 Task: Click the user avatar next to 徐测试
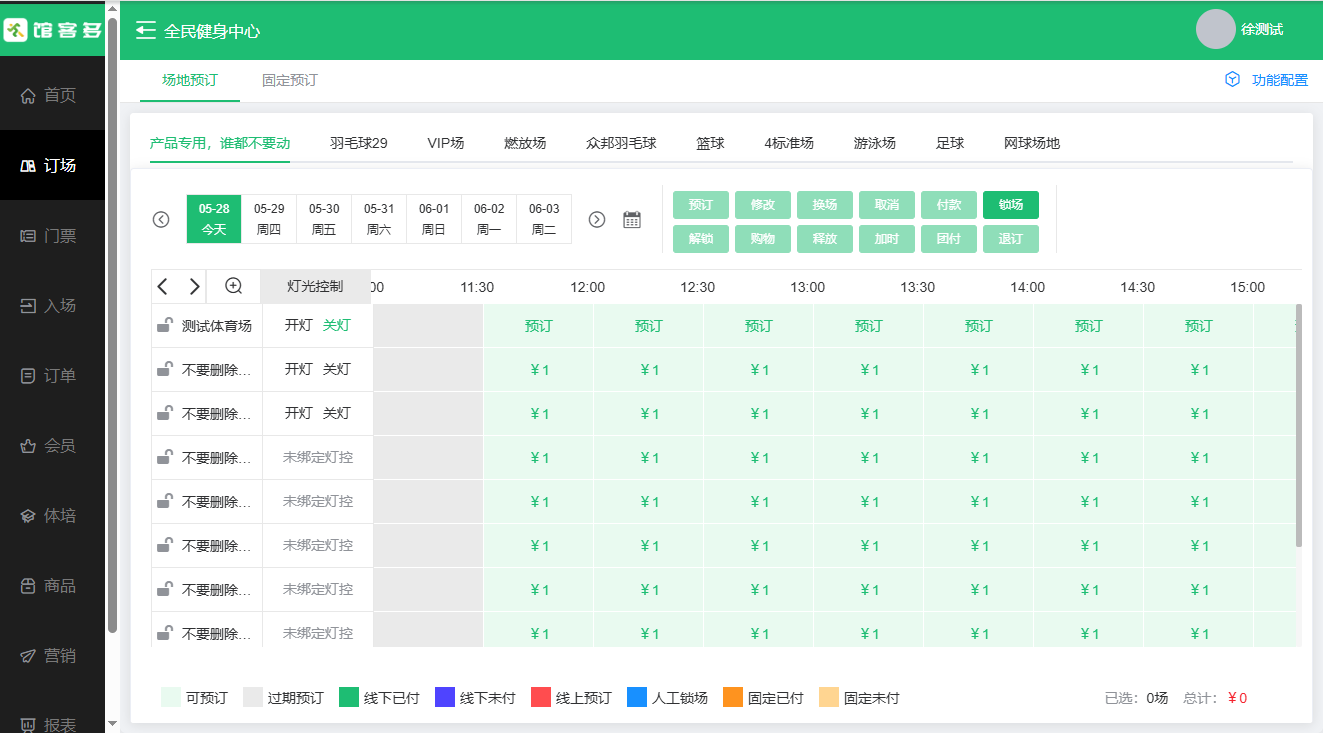click(1215, 29)
